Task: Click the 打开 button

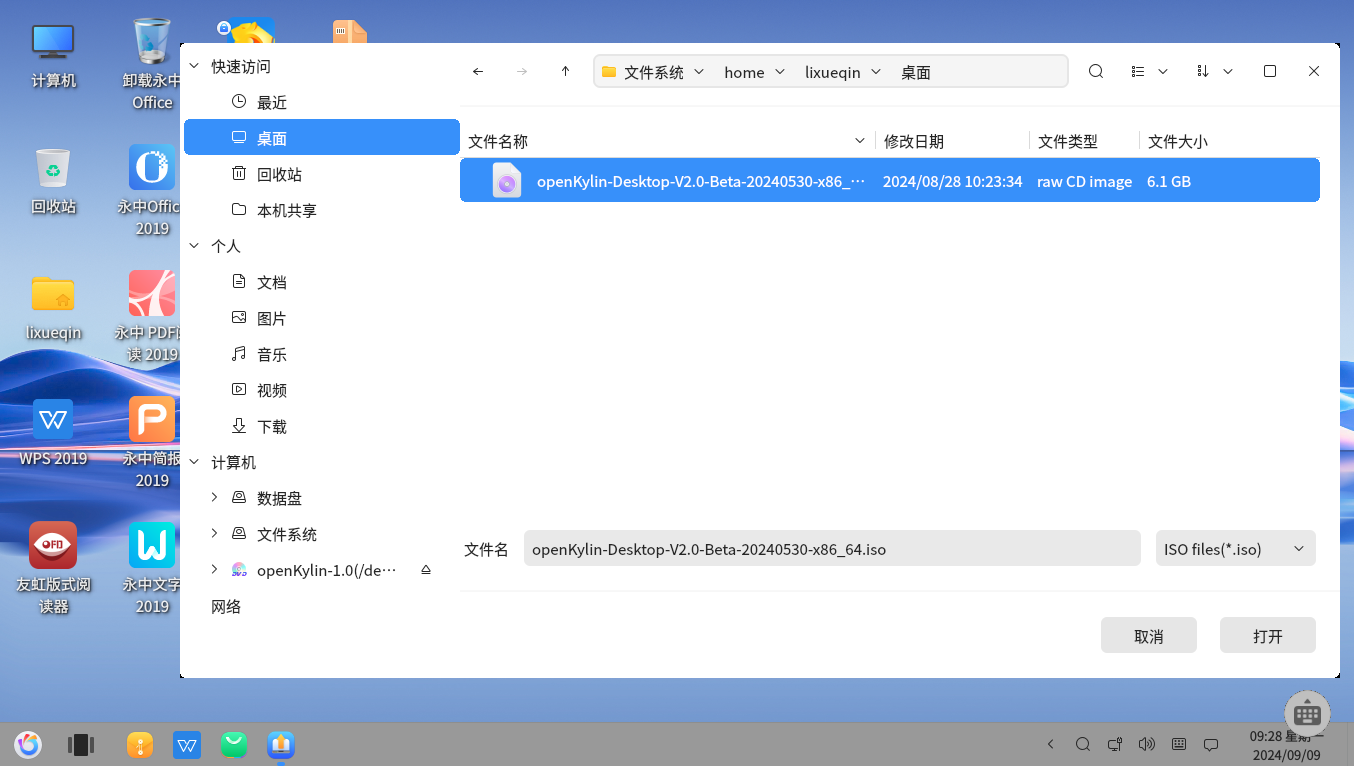Action: point(1267,635)
